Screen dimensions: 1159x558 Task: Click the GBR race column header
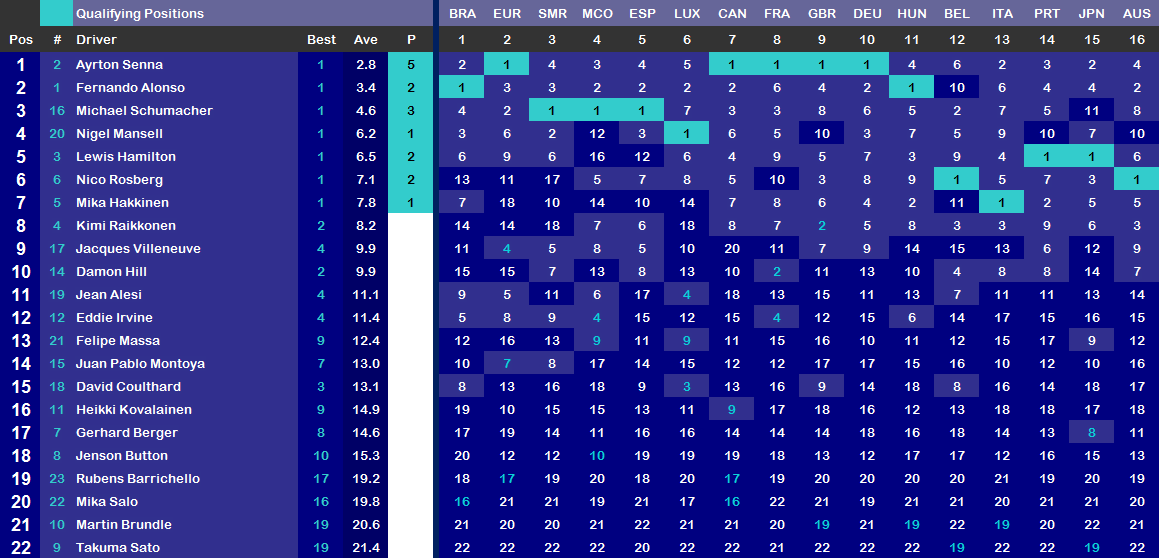click(822, 14)
